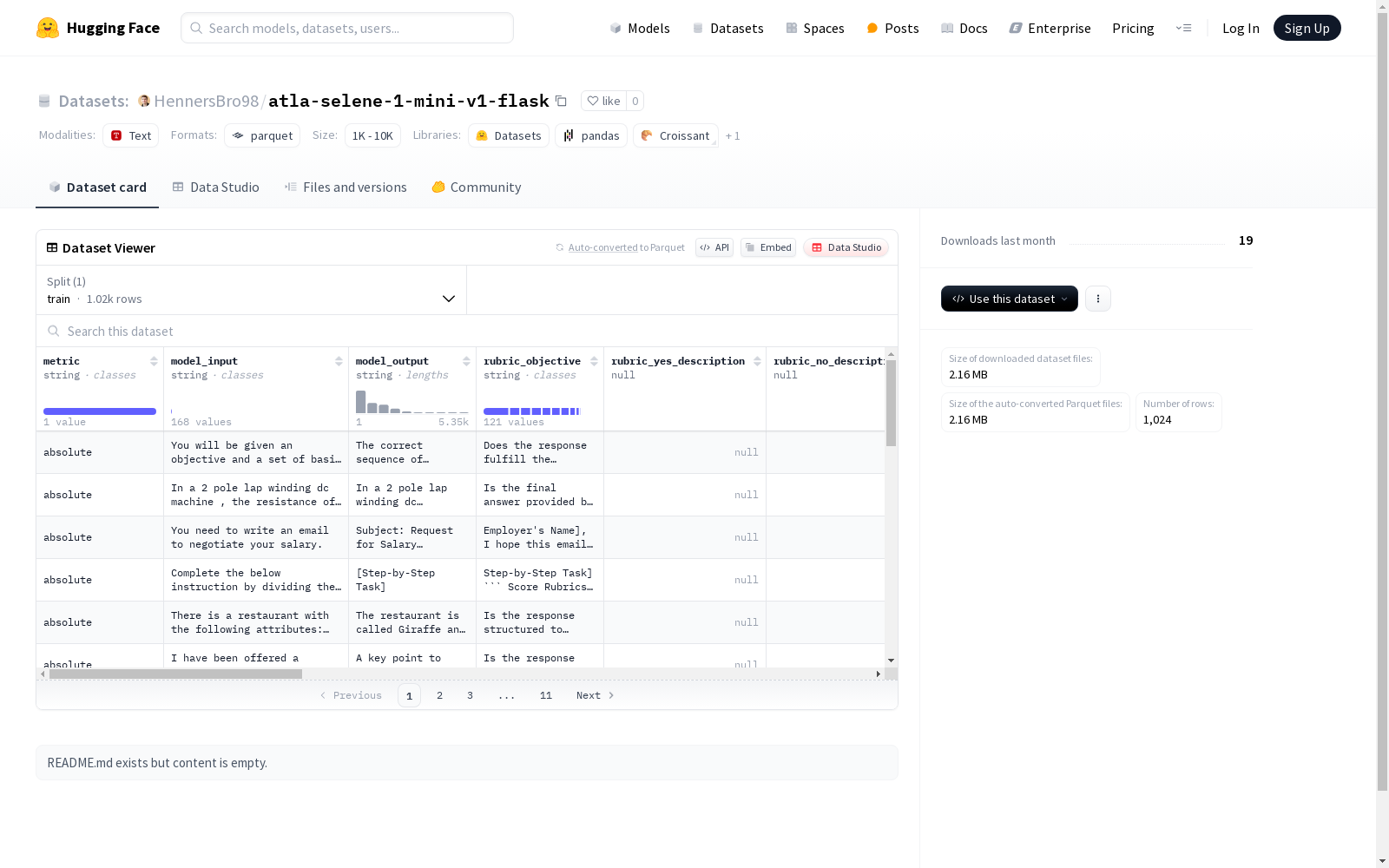Open the HennersBro98 user link
The width and height of the screenshot is (1389, 868).
pos(207,101)
